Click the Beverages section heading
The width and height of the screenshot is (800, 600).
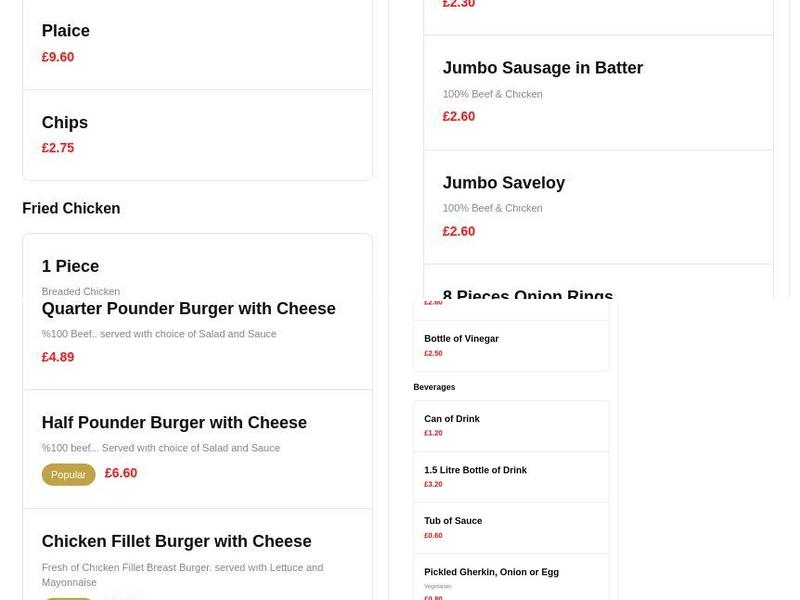(435, 387)
